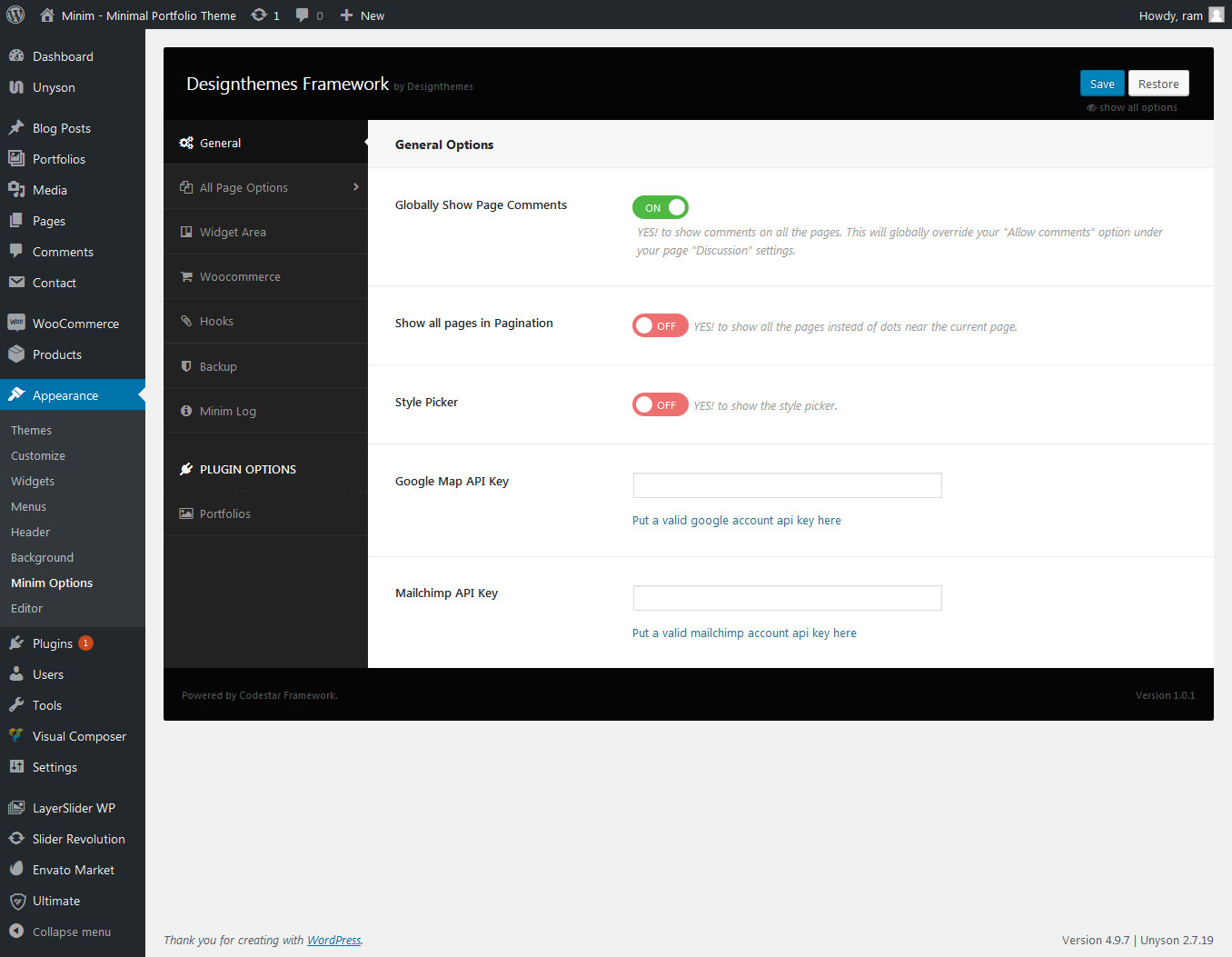Click the Google Map API Key field

point(787,485)
